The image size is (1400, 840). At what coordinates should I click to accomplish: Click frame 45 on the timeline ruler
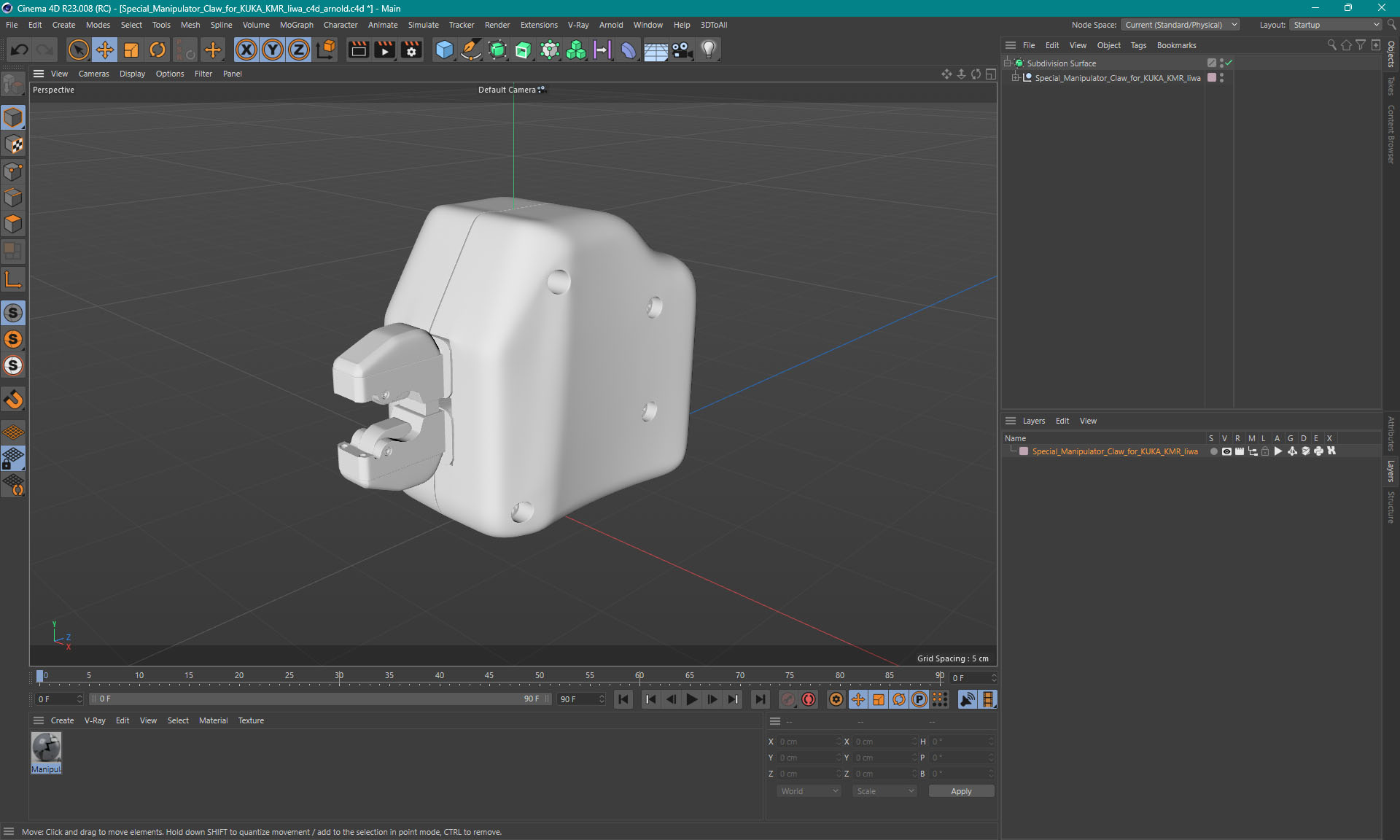pos(489,675)
